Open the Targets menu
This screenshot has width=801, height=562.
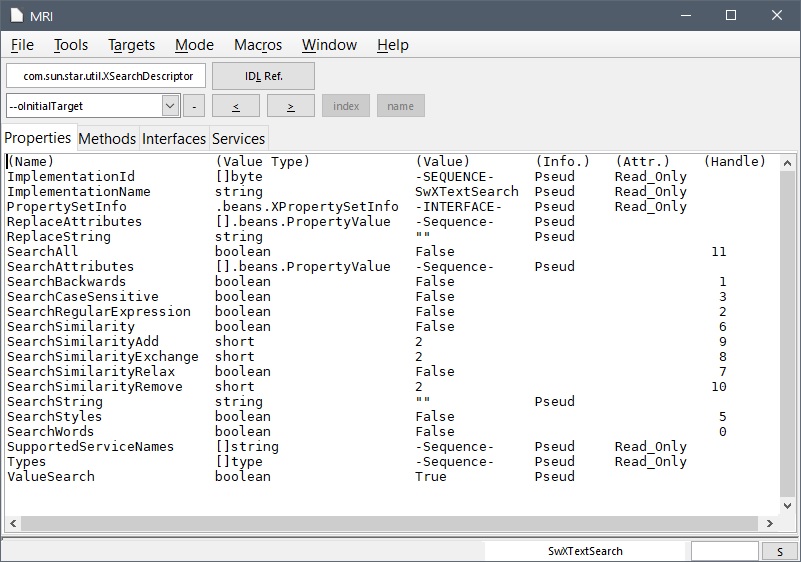pyautogui.click(x=131, y=45)
